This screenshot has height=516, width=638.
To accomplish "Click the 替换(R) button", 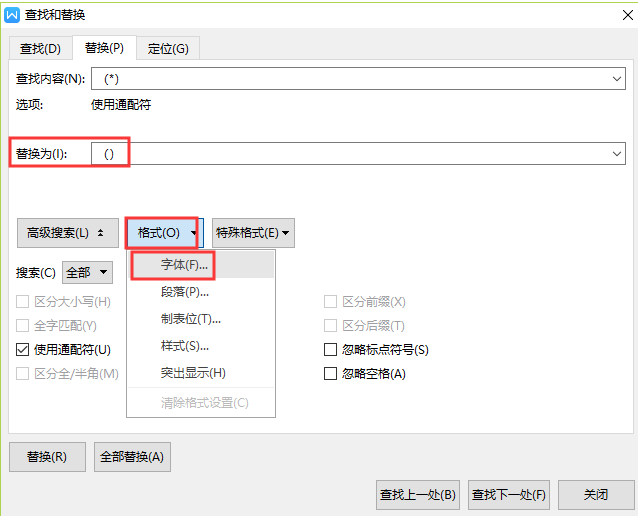I will (x=47, y=457).
